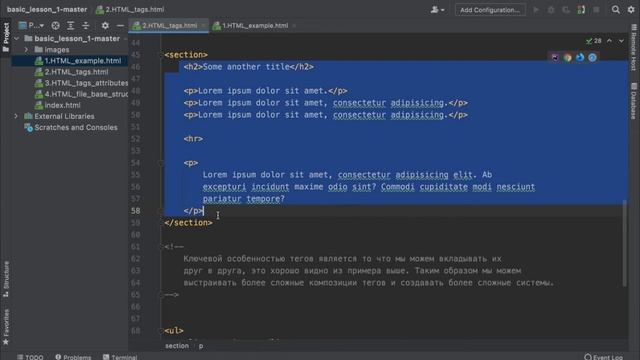Viewport: 640px width, 360px height.
Task: Click the Expand All icon in Project panel
Action: pyautogui.click(x=71, y=26)
